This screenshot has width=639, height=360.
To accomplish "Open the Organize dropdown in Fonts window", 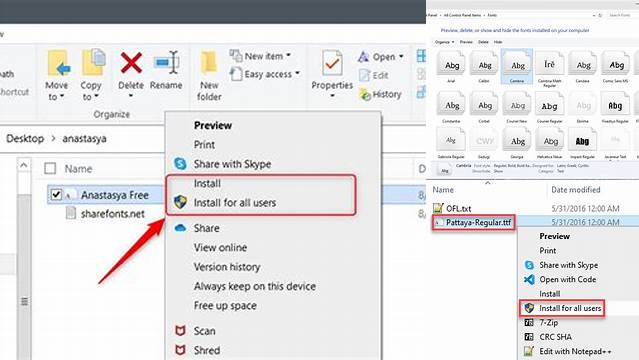I will (x=444, y=42).
